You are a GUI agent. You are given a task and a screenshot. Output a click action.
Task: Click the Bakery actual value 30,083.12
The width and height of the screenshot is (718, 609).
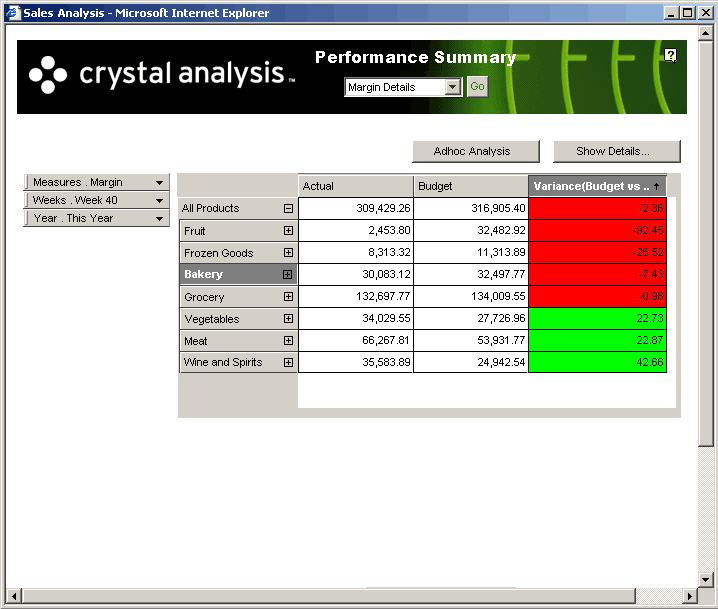(356, 274)
